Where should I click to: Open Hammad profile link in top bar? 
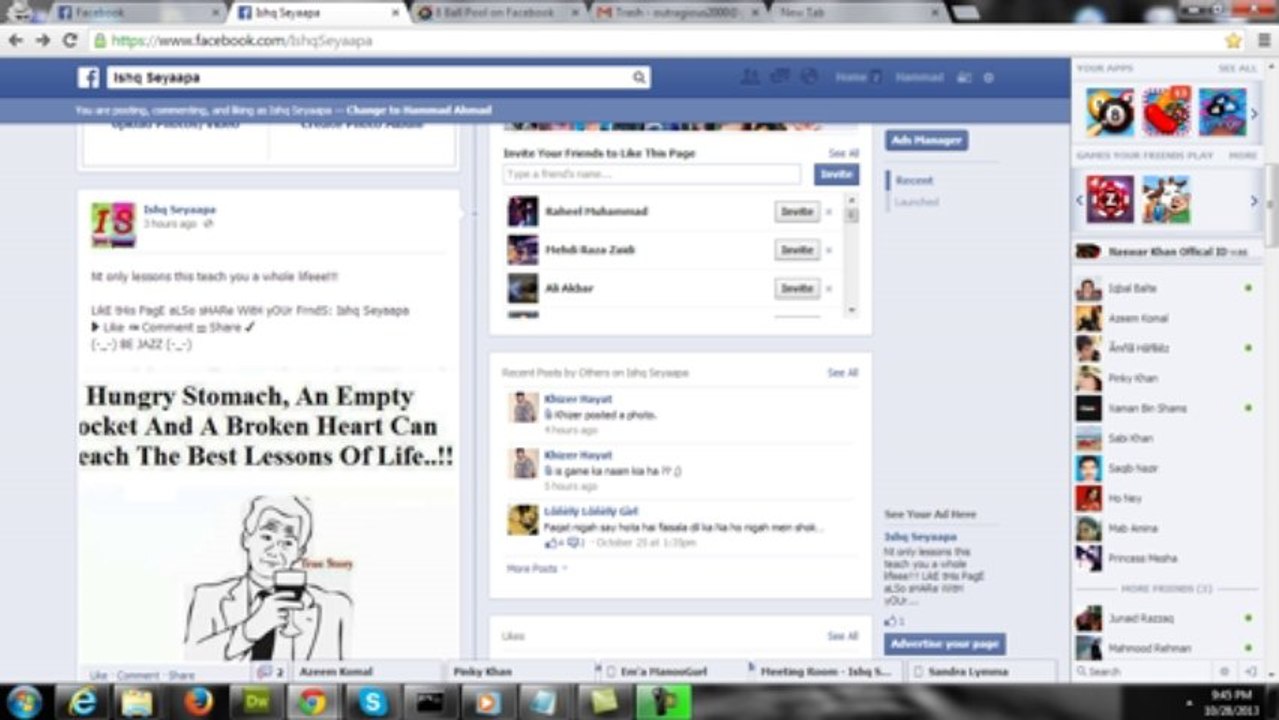click(919, 78)
